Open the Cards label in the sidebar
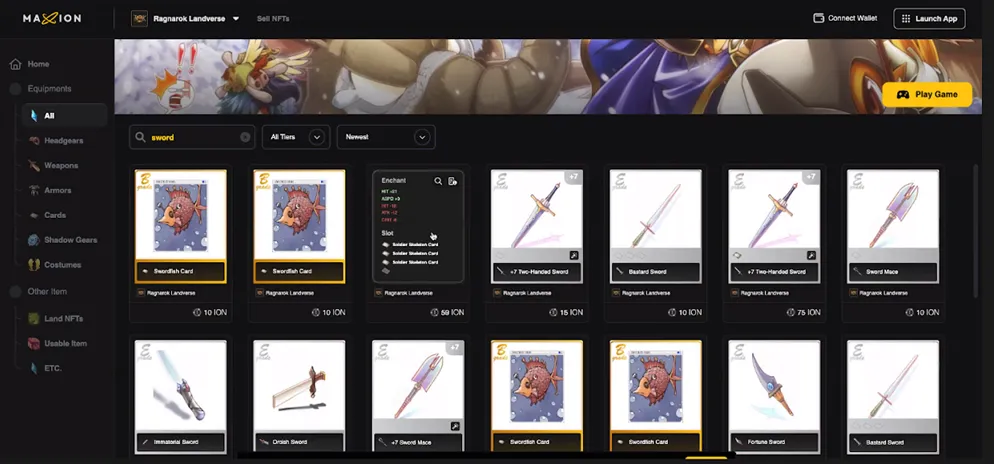Viewport: 994px width, 464px height. point(55,216)
